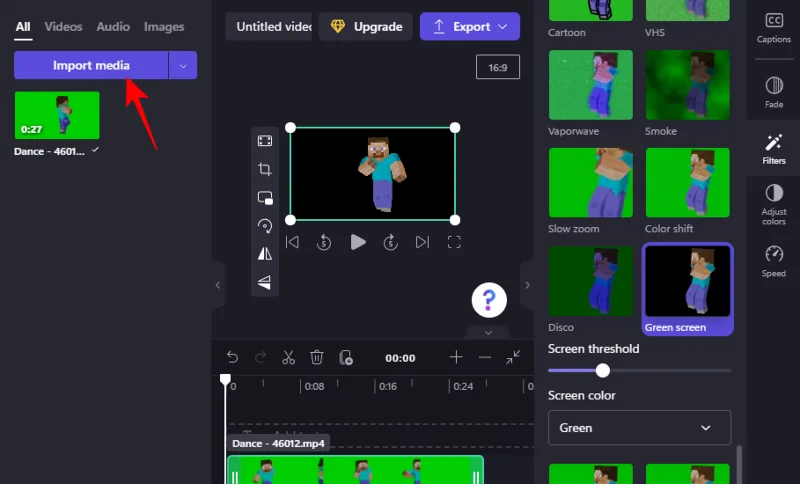
Task: Duplicate the selected clip
Action: pos(345,358)
